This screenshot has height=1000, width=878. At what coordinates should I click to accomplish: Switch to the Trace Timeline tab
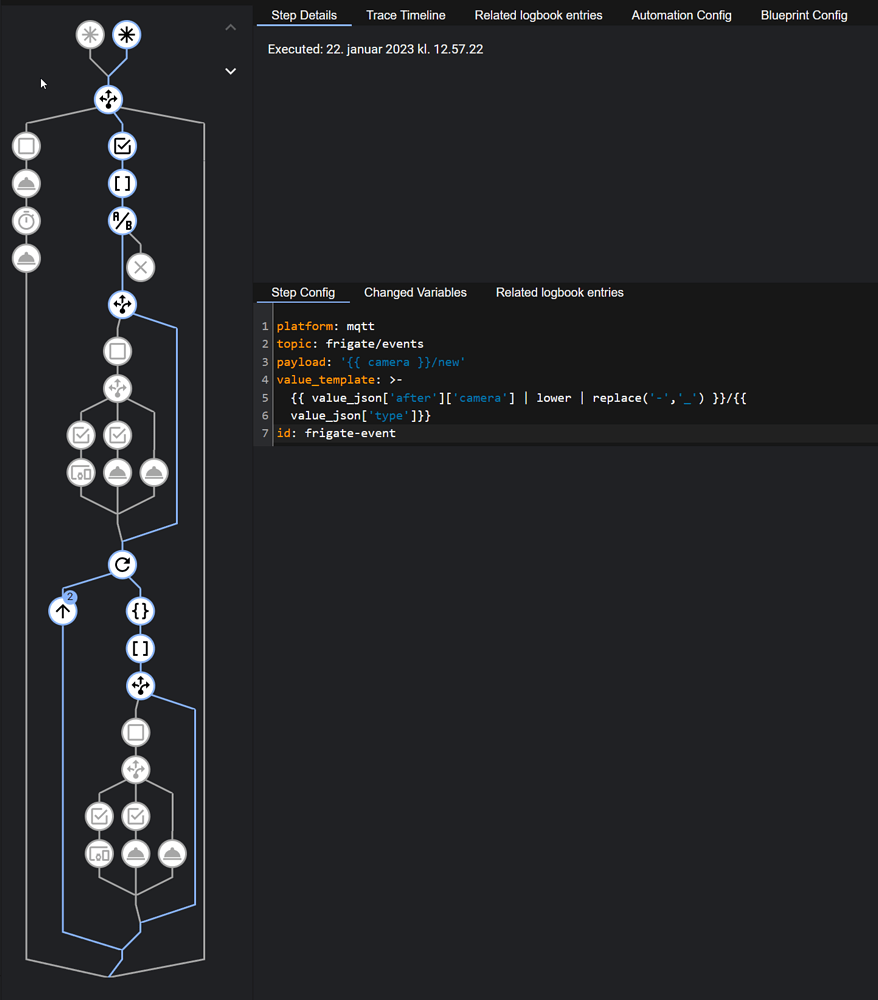point(405,15)
